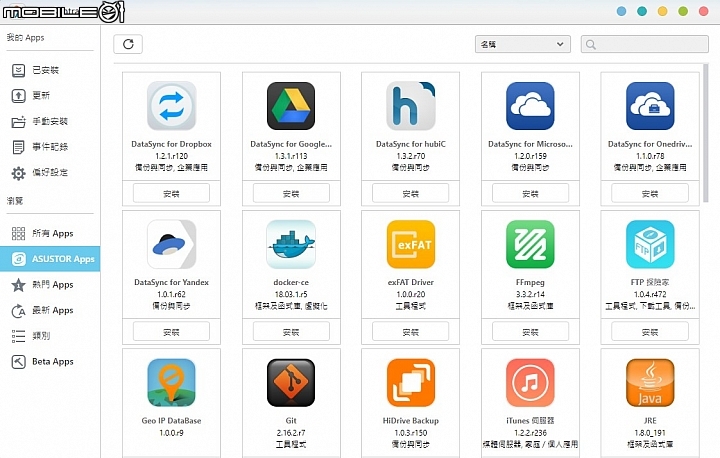This screenshot has height=458, width=720.
Task: Open the HiDrive Backup icon
Action: point(411,383)
